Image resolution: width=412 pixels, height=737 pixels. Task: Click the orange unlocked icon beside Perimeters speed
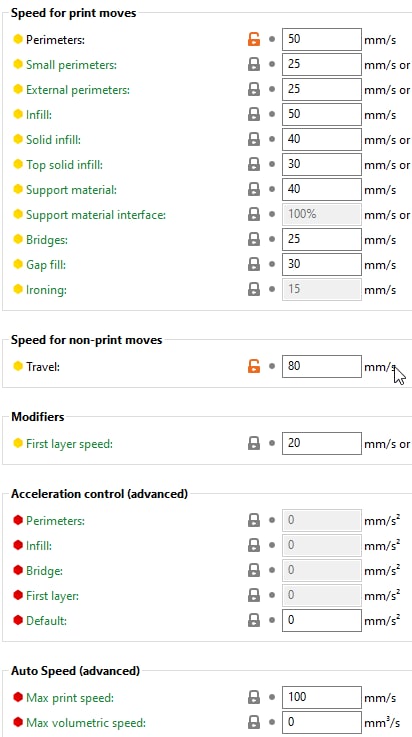point(254,39)
